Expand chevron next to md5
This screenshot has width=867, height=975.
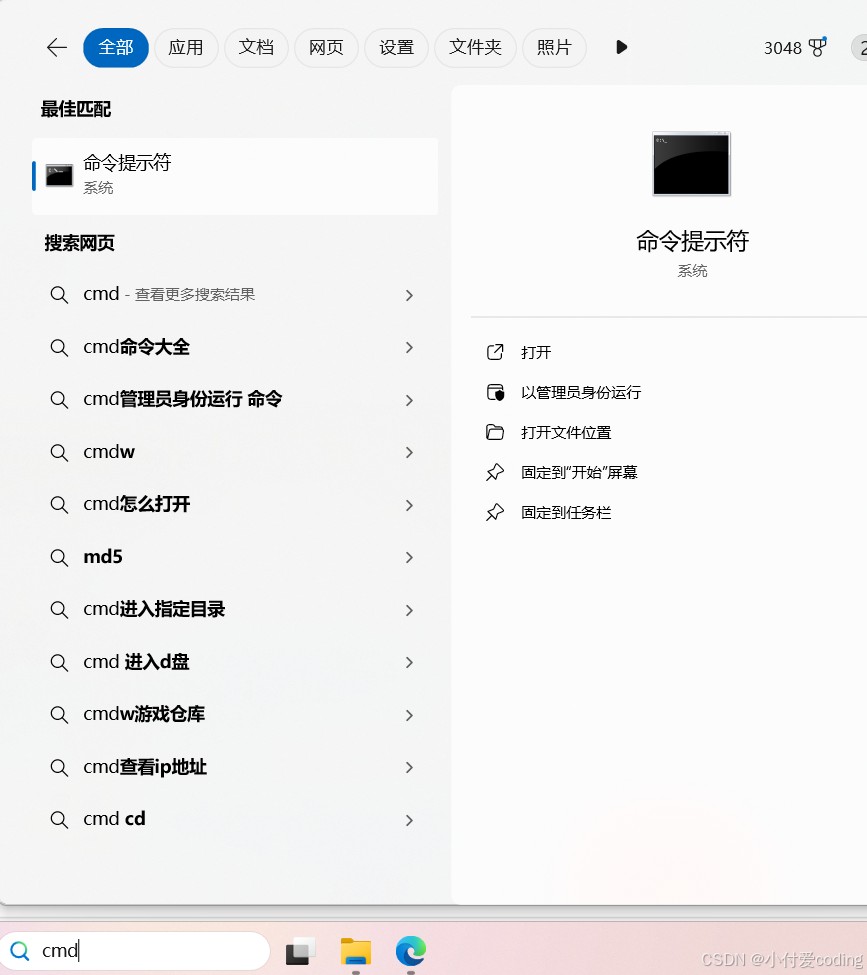pos(409,558)
